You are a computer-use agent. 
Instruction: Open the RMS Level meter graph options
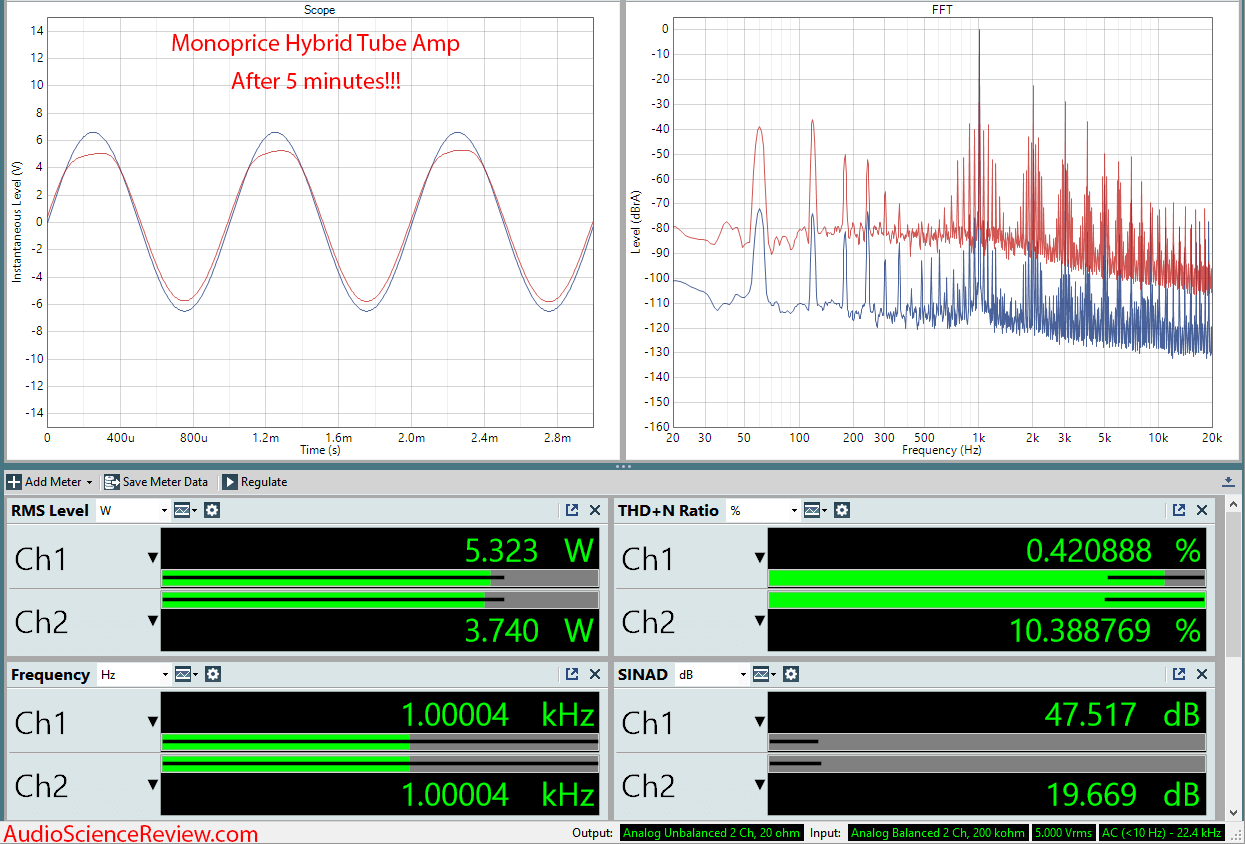(185, 510)
